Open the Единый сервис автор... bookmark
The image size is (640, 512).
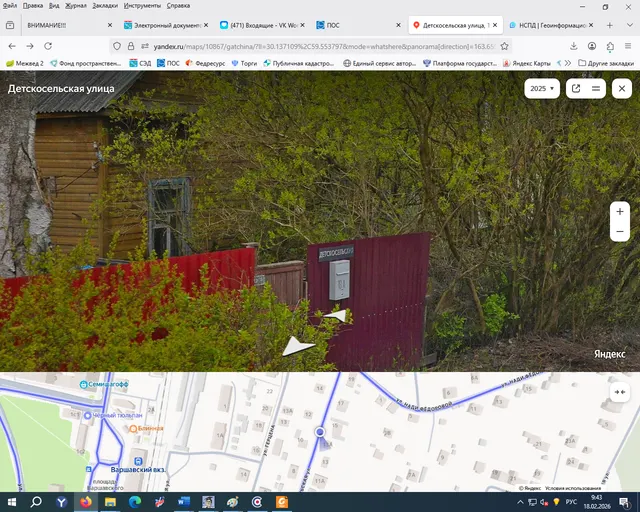[x=380, y=63]
